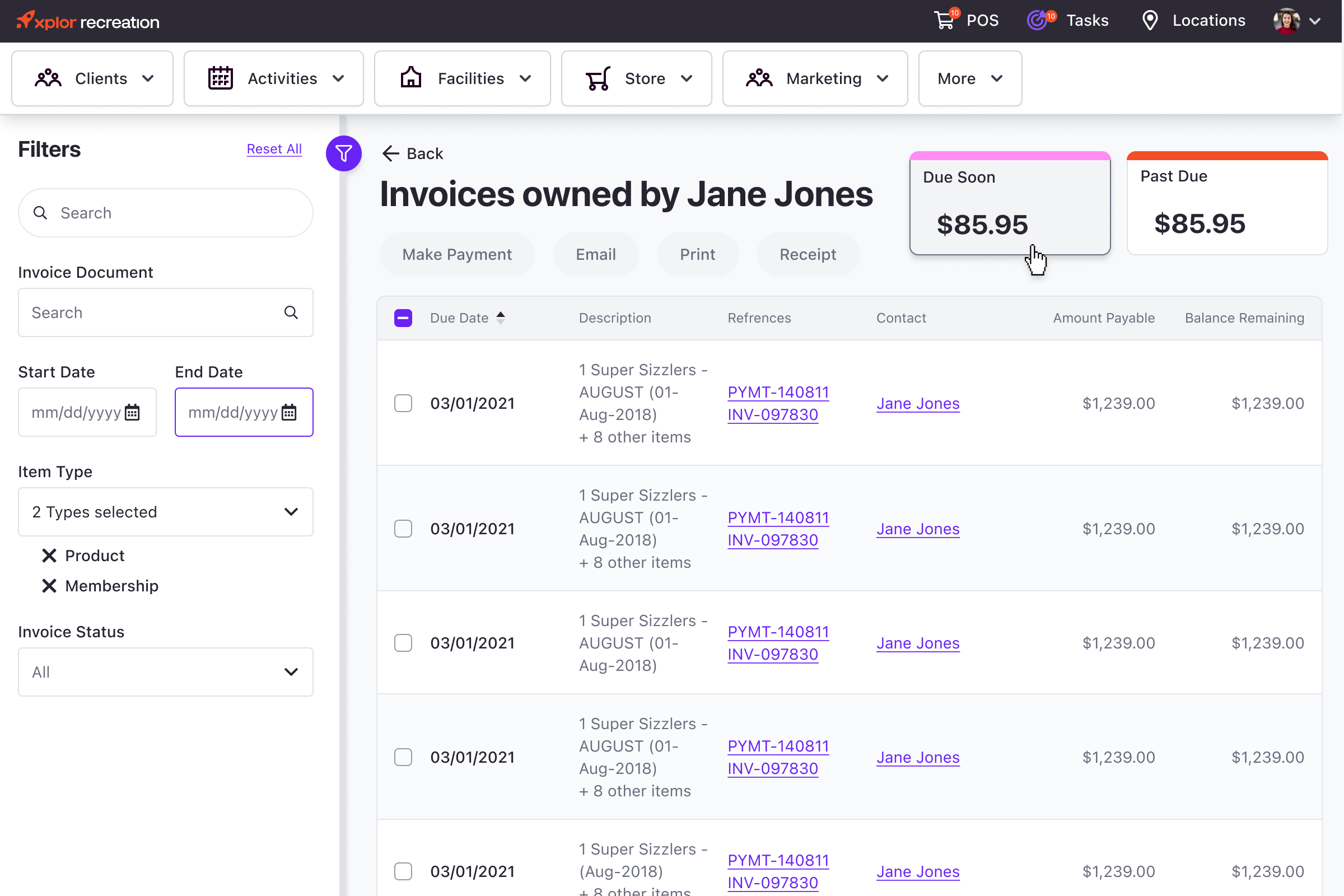The height and width of the screenshot is (896, 1344).
Task: Click the Reset All filters link
Action: point(273,148)
